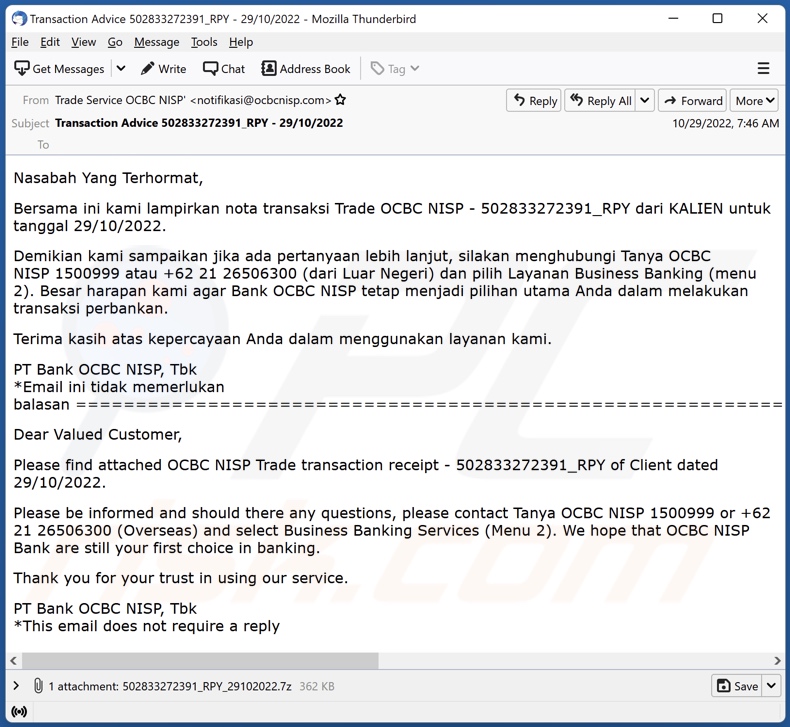Open the Get Messages dropdown arrow
790x727 pixels.
pyautogui.click(x=121, y=69)
